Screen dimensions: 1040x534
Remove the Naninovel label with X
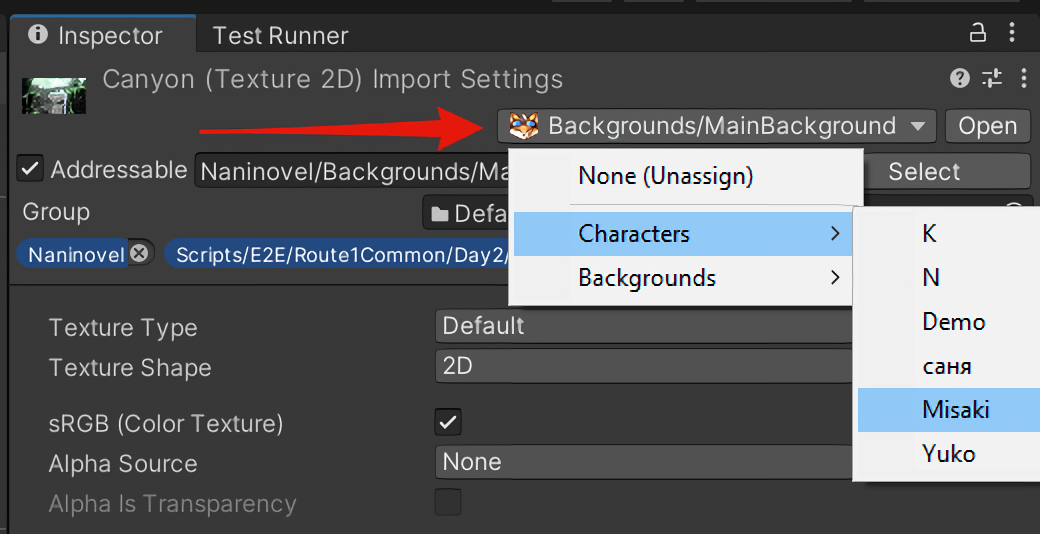click(139, 254)
